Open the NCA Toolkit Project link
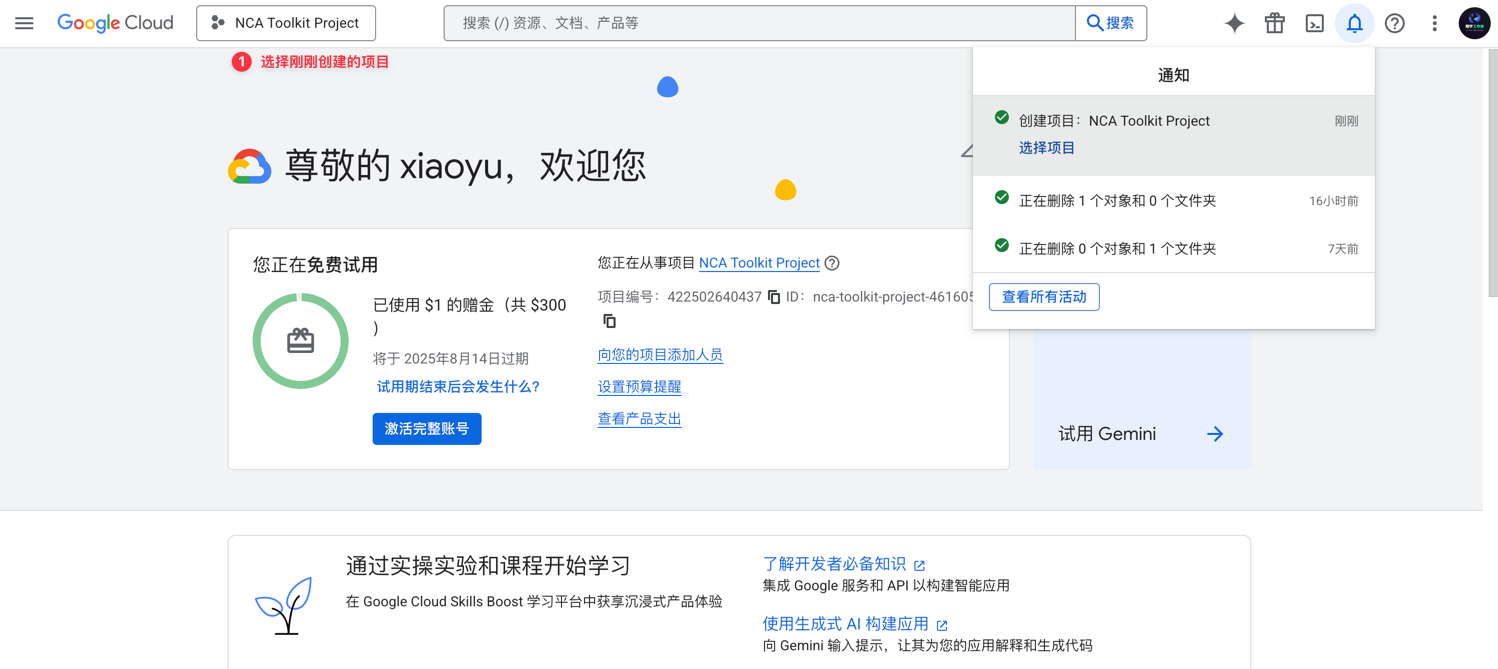Viewport: 1498px width, 669px height. tap(759, 263)
